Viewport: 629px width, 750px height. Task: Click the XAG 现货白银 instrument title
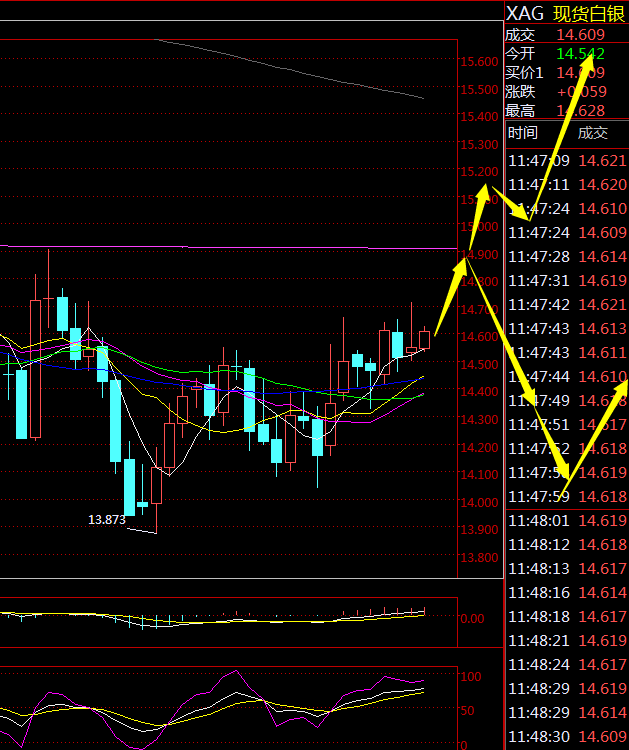pyautogui.click(x=566, y=14)
